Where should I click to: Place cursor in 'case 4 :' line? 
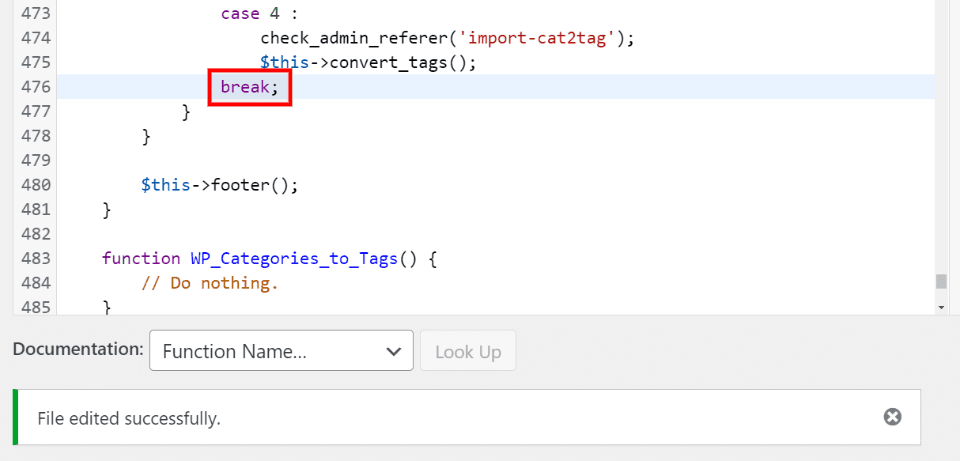(257, 14)
